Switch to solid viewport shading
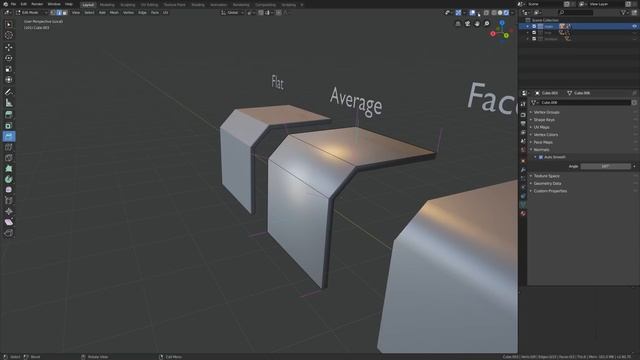640x360 pixels. [500, 13]
